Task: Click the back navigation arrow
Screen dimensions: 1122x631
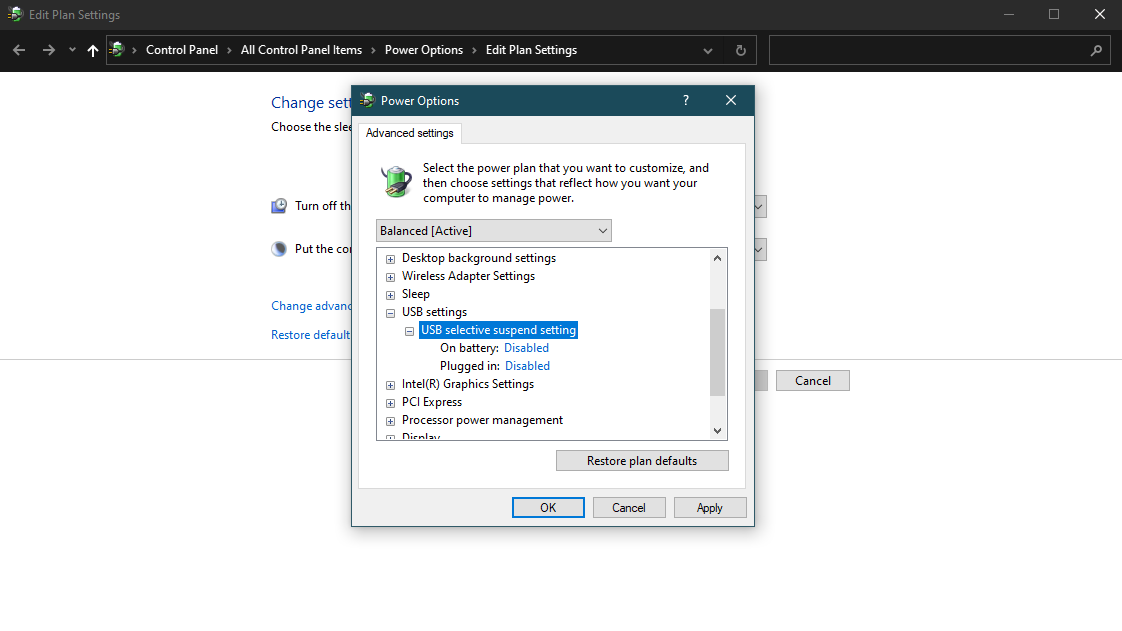Action: tap(18, 49)
